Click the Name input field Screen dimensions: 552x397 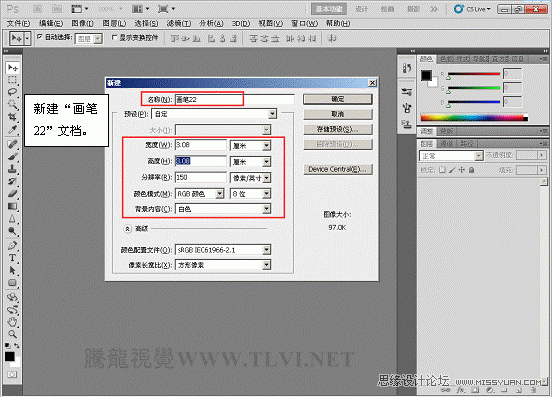click(234, 99)
